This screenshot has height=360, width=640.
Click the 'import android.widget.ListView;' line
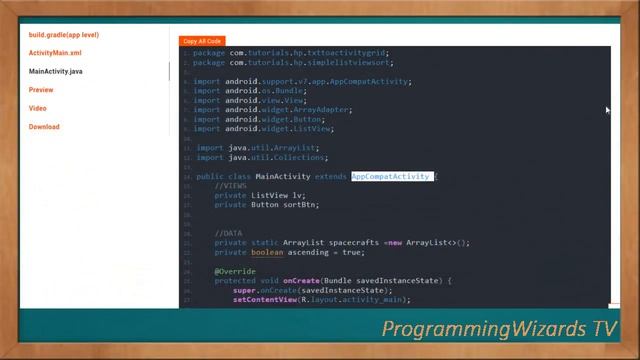click(264, 129)
